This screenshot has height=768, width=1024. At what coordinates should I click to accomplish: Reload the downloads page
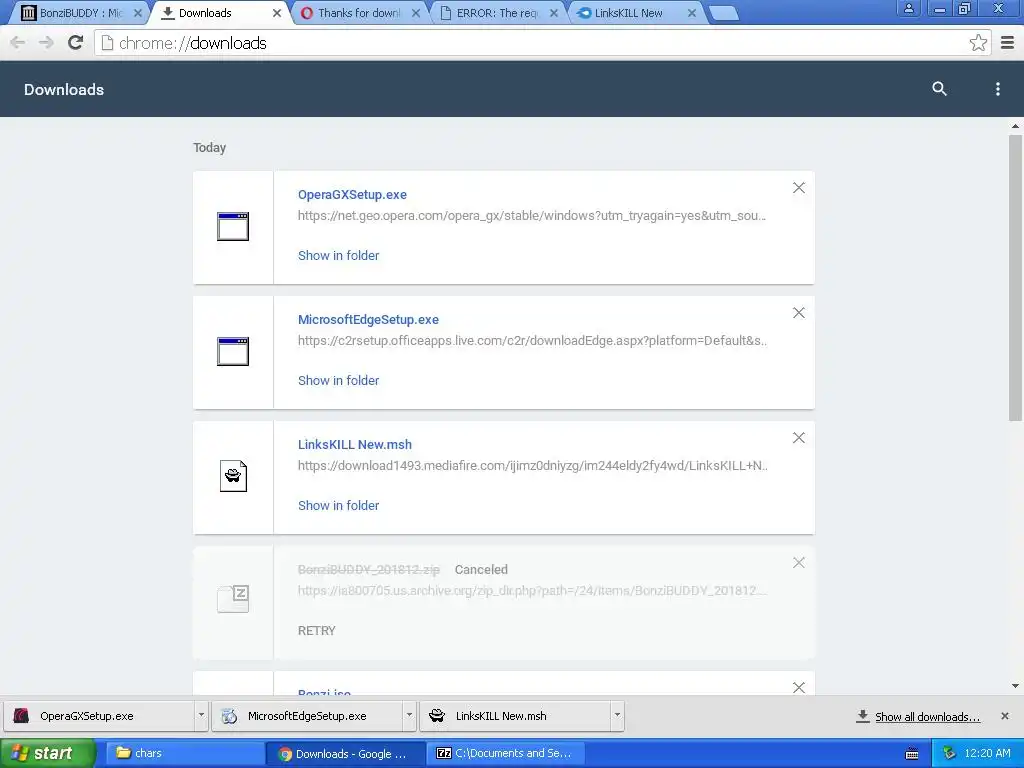[x=76, y=43]
